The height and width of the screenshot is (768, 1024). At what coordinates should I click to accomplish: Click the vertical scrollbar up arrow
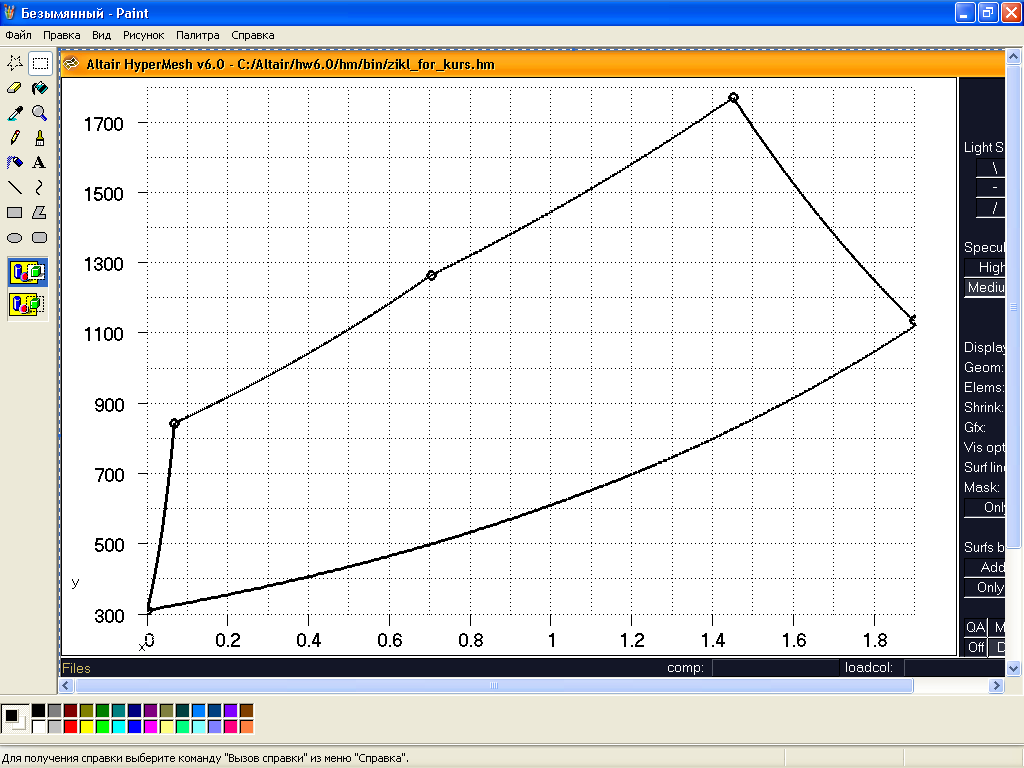tap(1013, 57)
